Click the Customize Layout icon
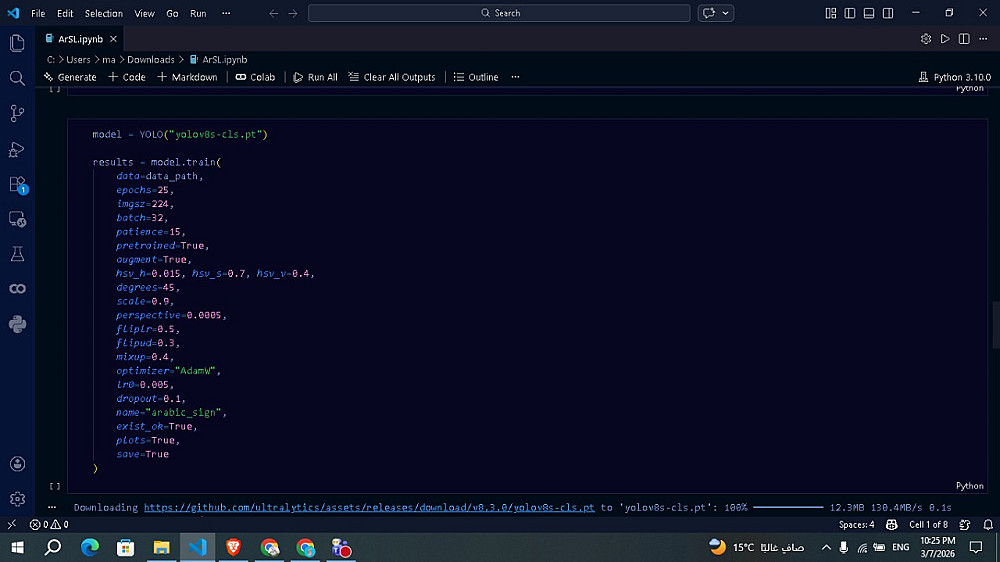1000x562 pixels. [830, 13]
